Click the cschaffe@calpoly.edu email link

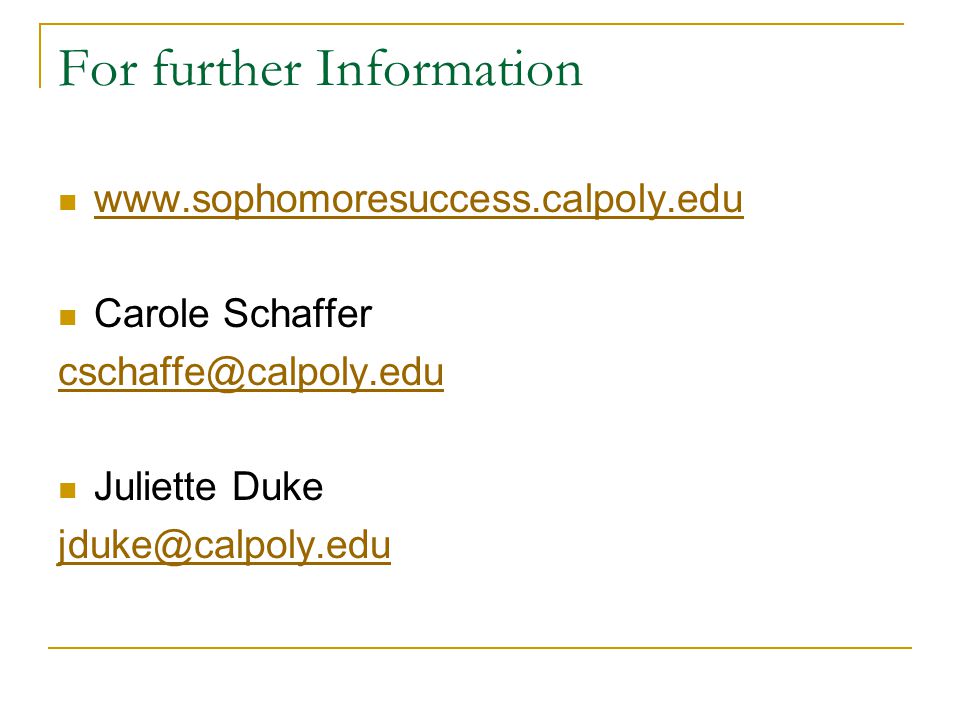click(x=251, y=372)
